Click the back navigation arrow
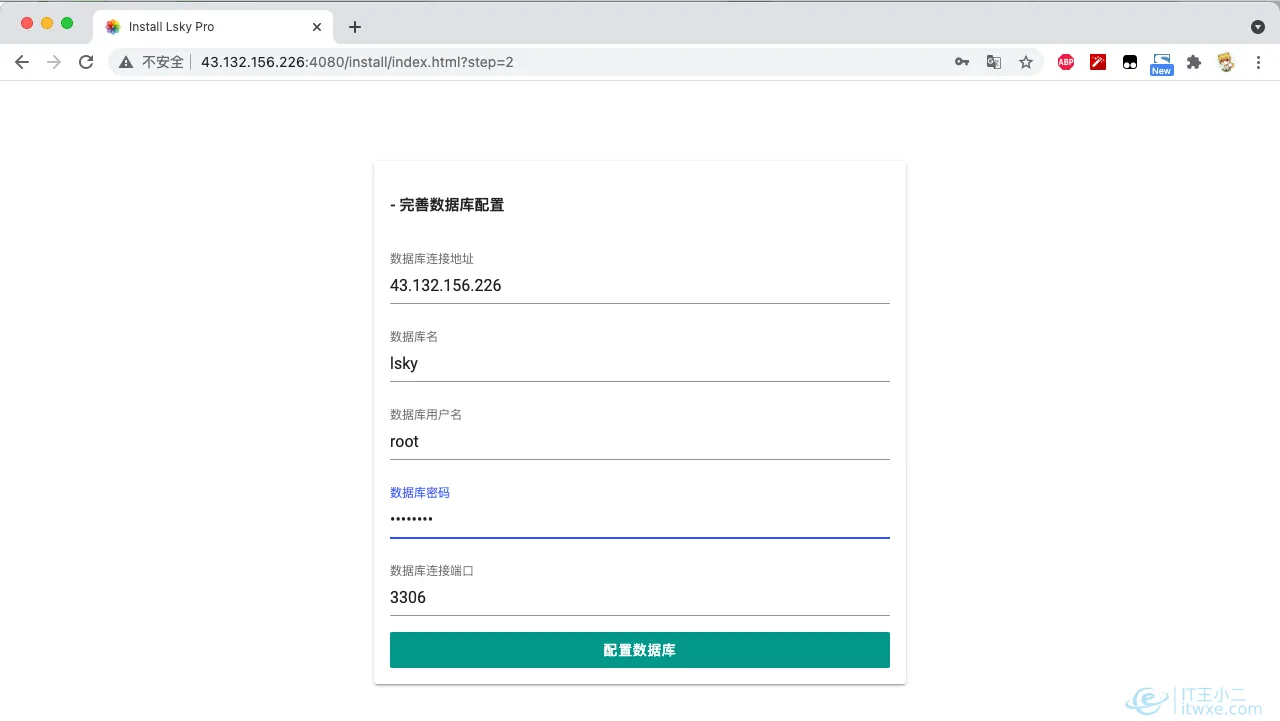The height and width of the screenshot is (721, 1280). [22, 62]
